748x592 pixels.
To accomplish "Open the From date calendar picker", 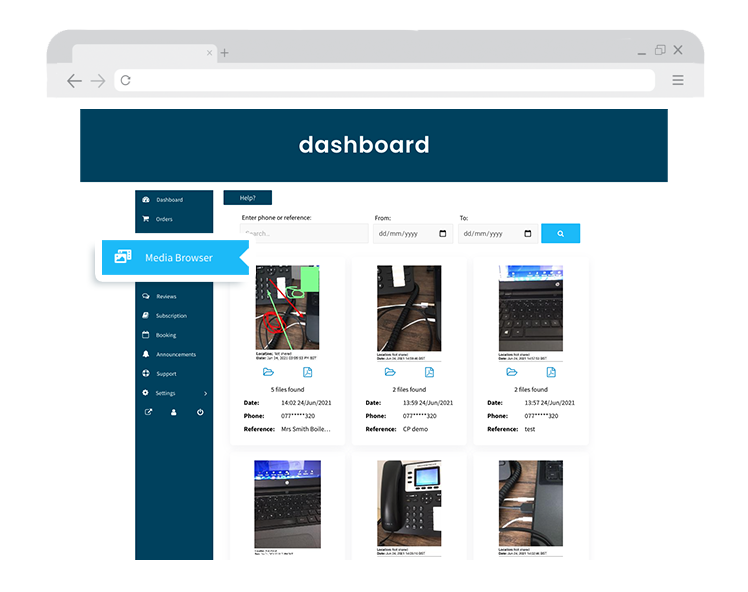I will [443, 233].
